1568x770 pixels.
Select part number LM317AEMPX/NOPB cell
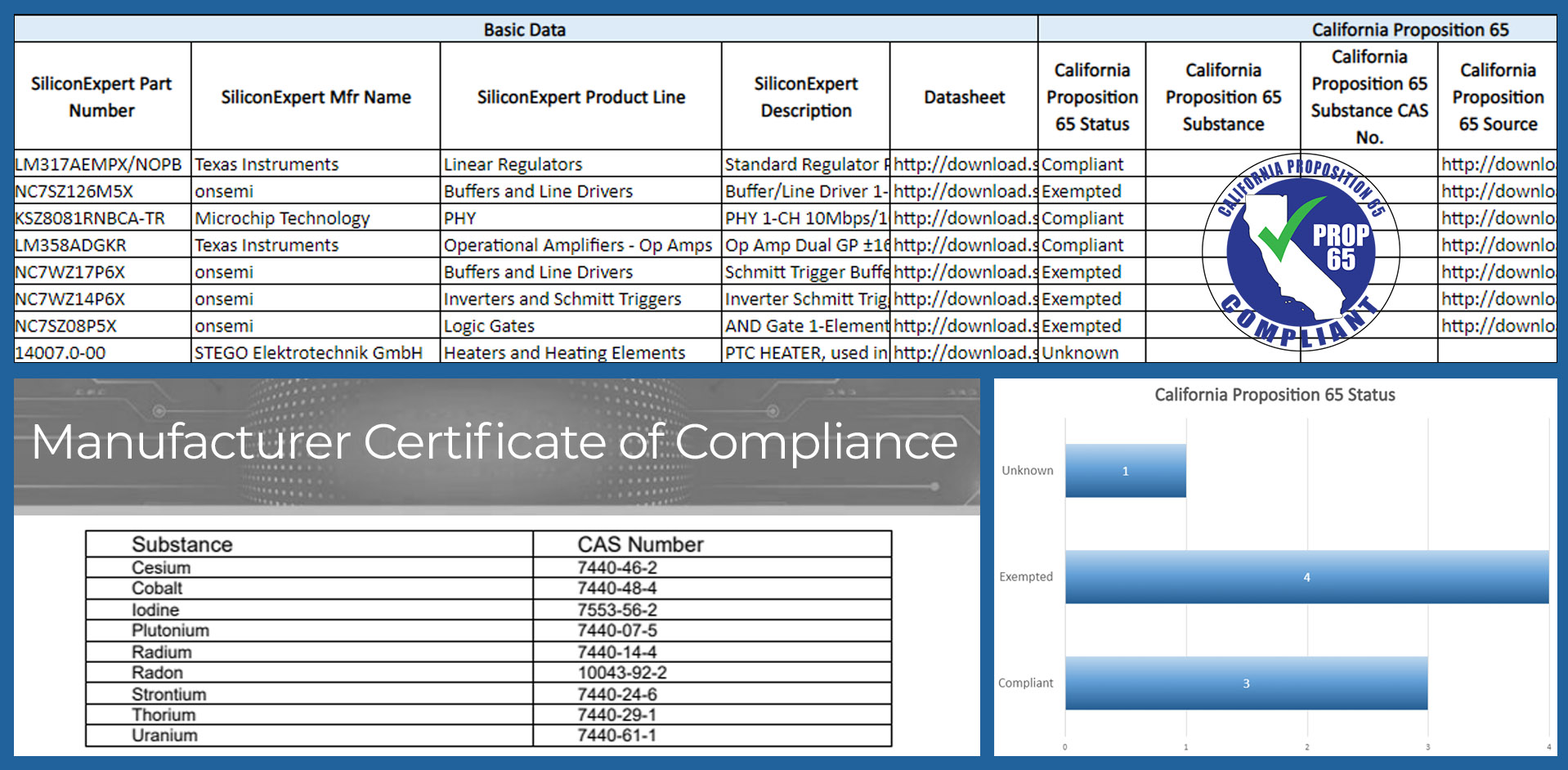[x=102, y=163]
